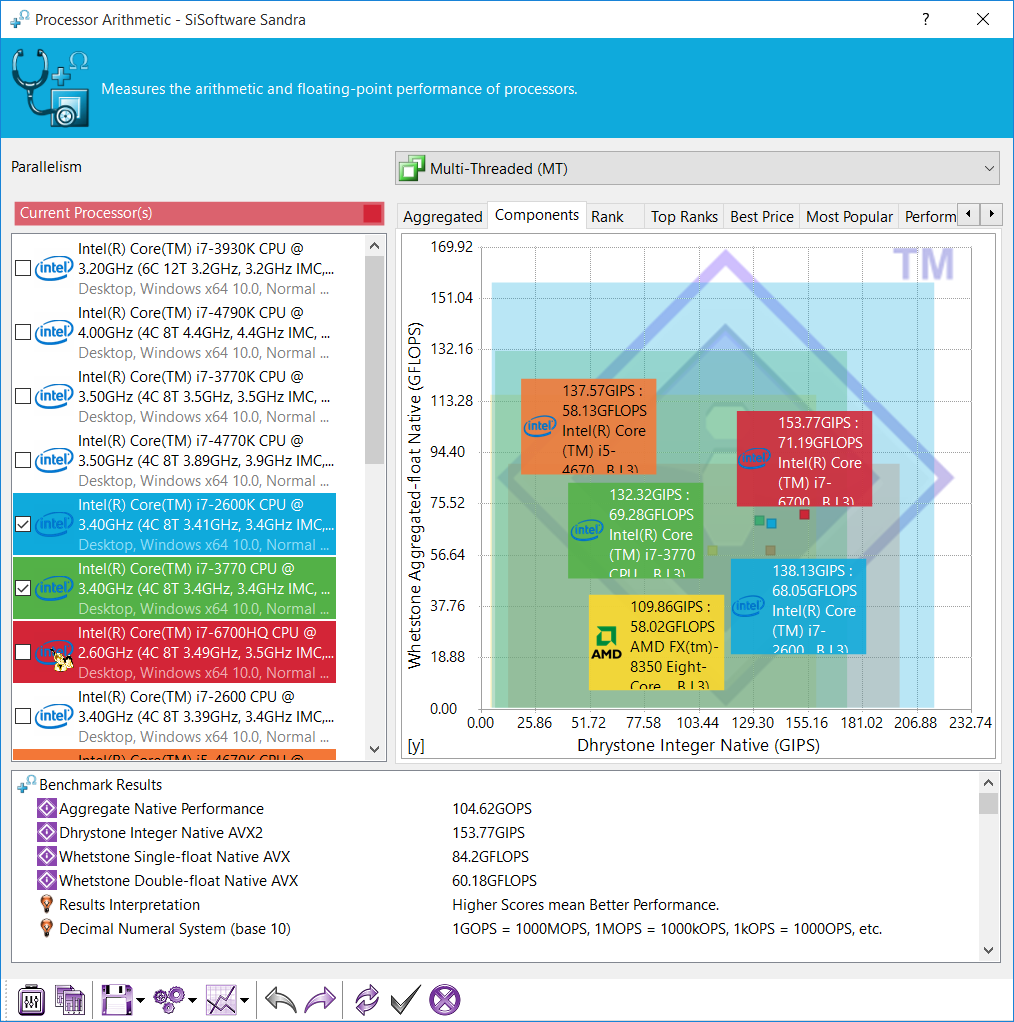Click the Intel logo of i7-3770K row
The image size is (1014, 1022).
point(53,396)
